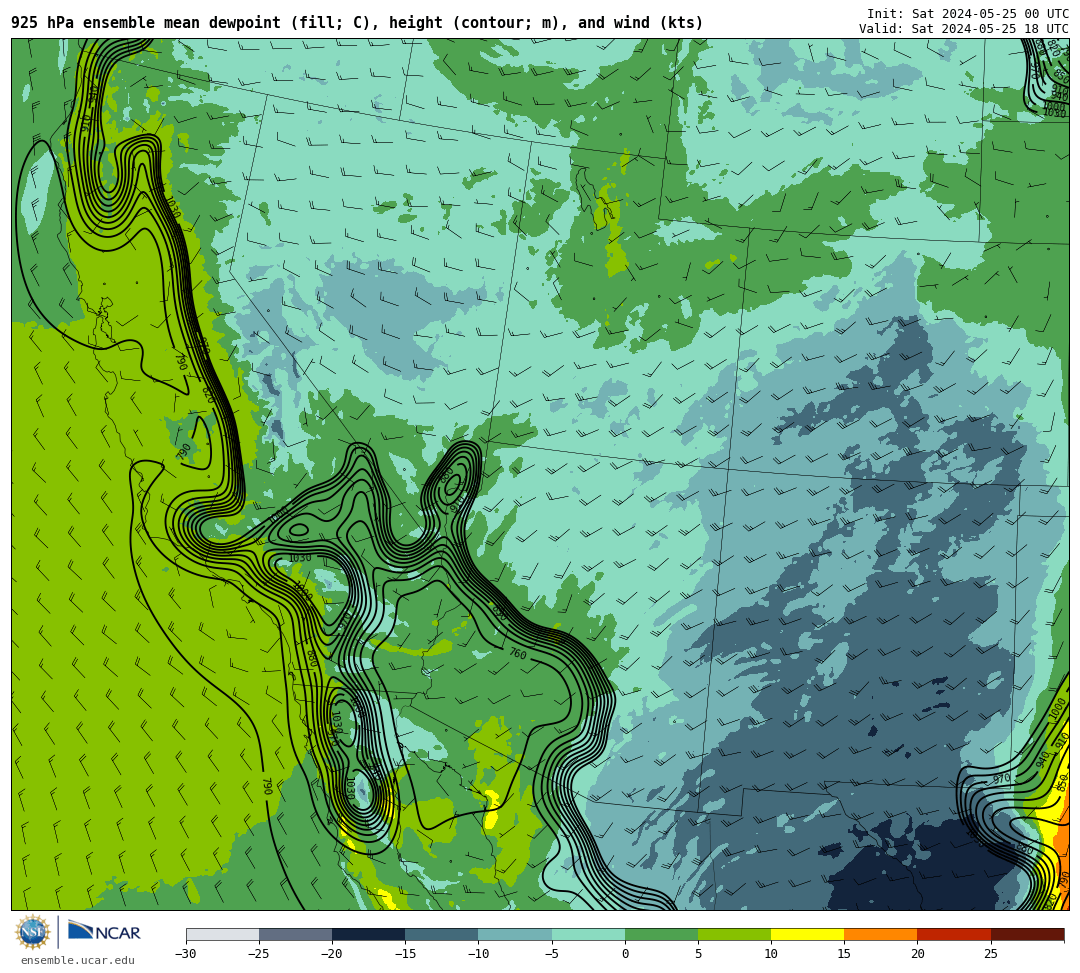This screenshot has height=973, width=1080.
Task: Pick the yellow 10 to 15 colorbar swatch
Action: pyautogui.click(x=807, y=934)
